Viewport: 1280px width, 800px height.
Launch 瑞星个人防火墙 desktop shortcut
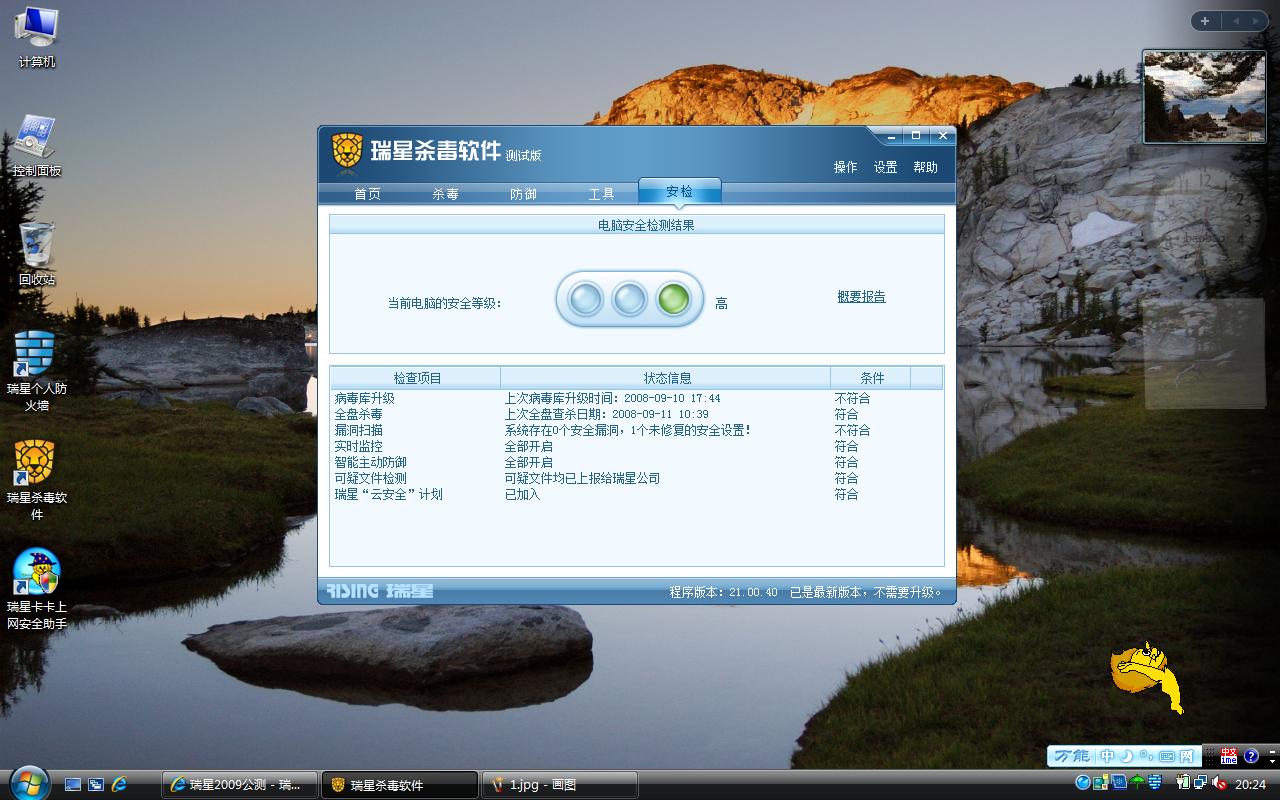(x=37, y=370)
